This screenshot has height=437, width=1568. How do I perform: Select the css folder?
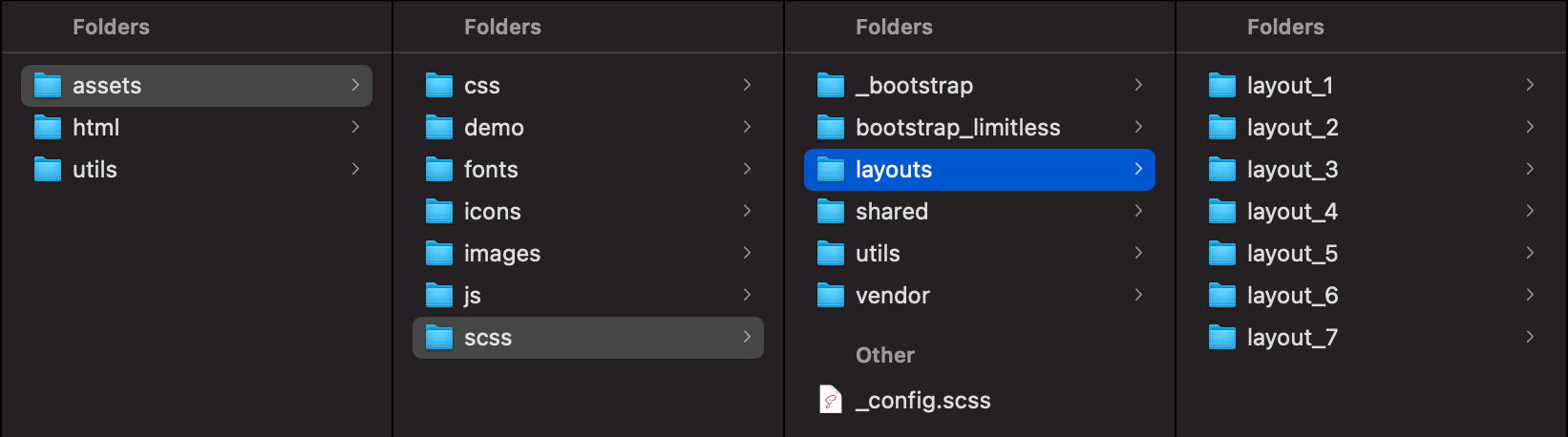(481, 86)
